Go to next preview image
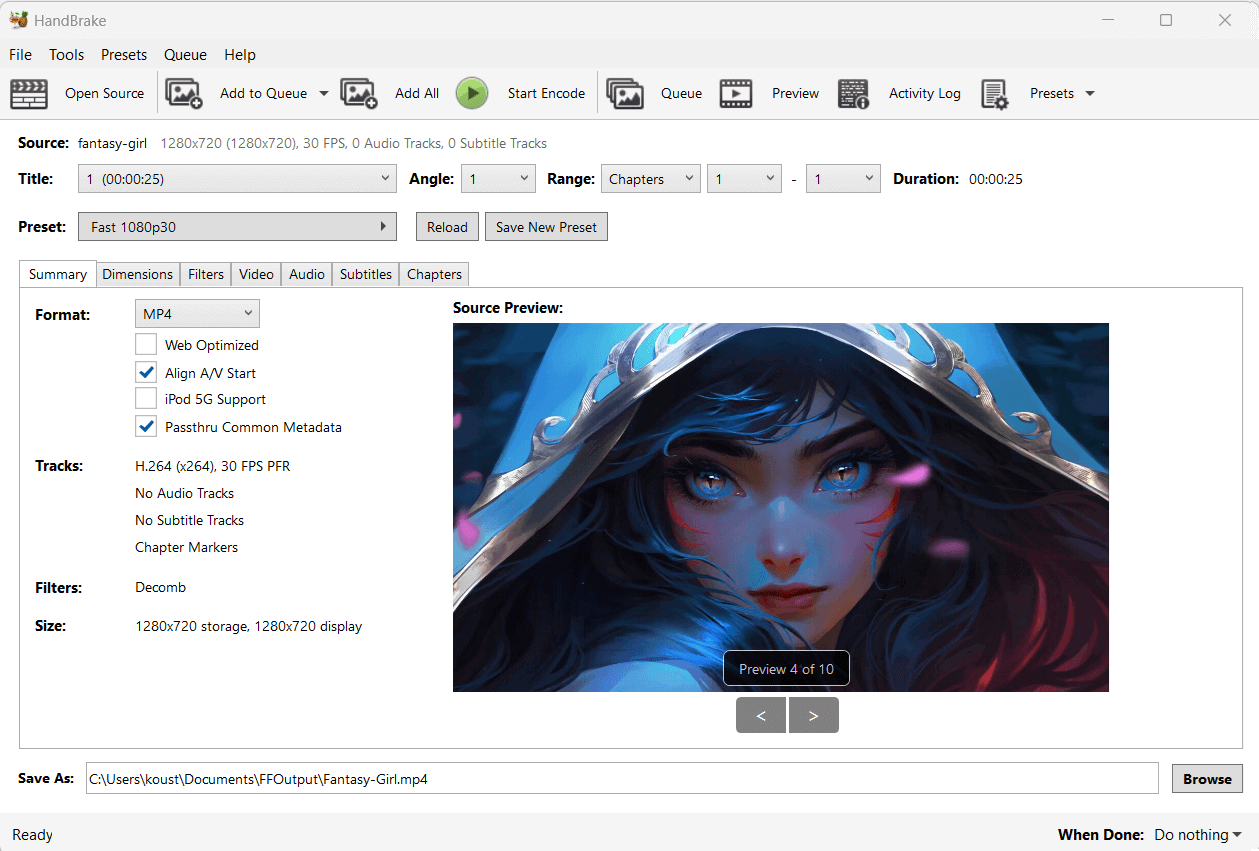Screen dimensions: 1259x851 point(813,716)
